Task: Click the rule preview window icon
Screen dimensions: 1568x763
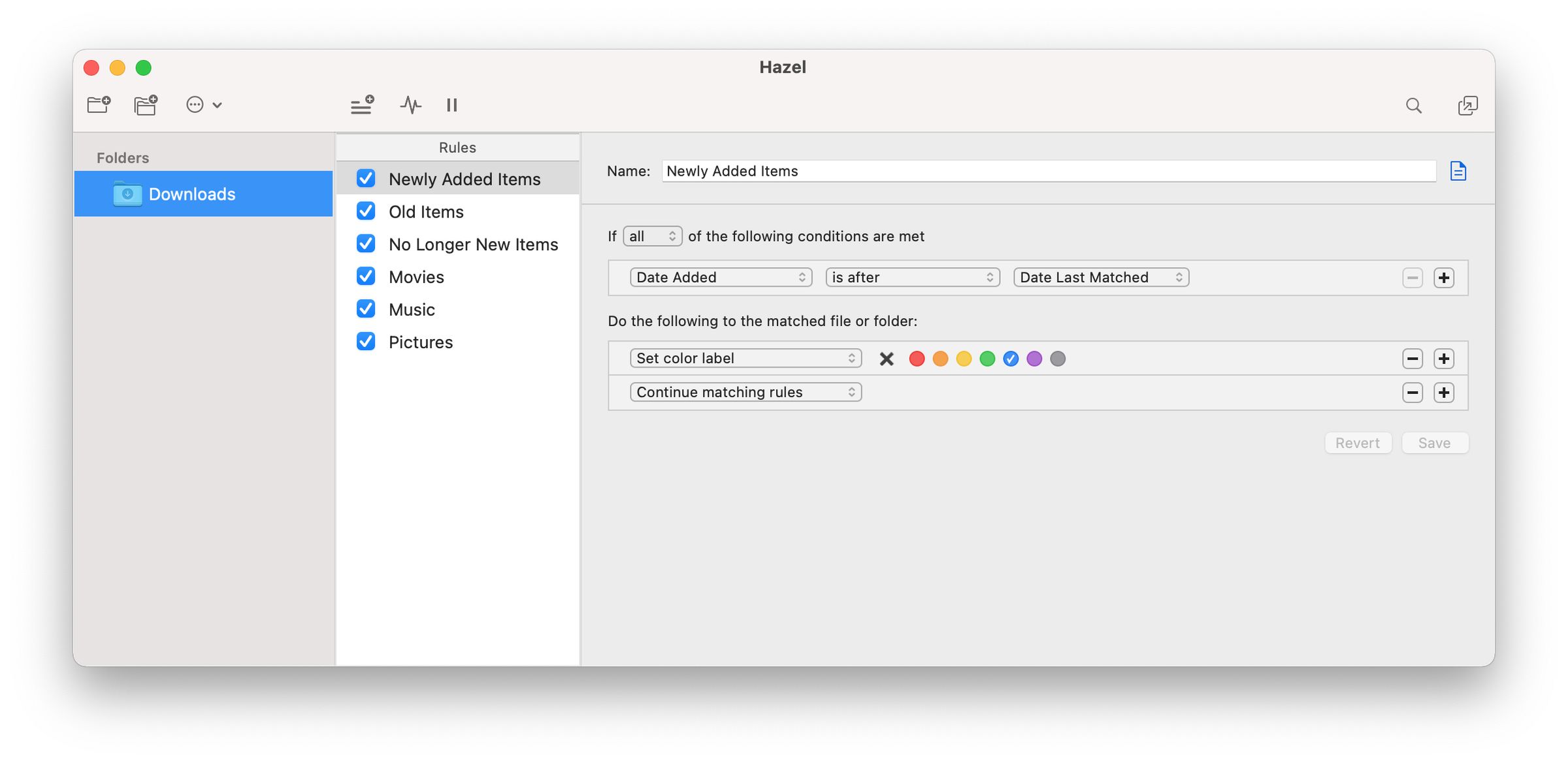Action: tap(1467, 105)
